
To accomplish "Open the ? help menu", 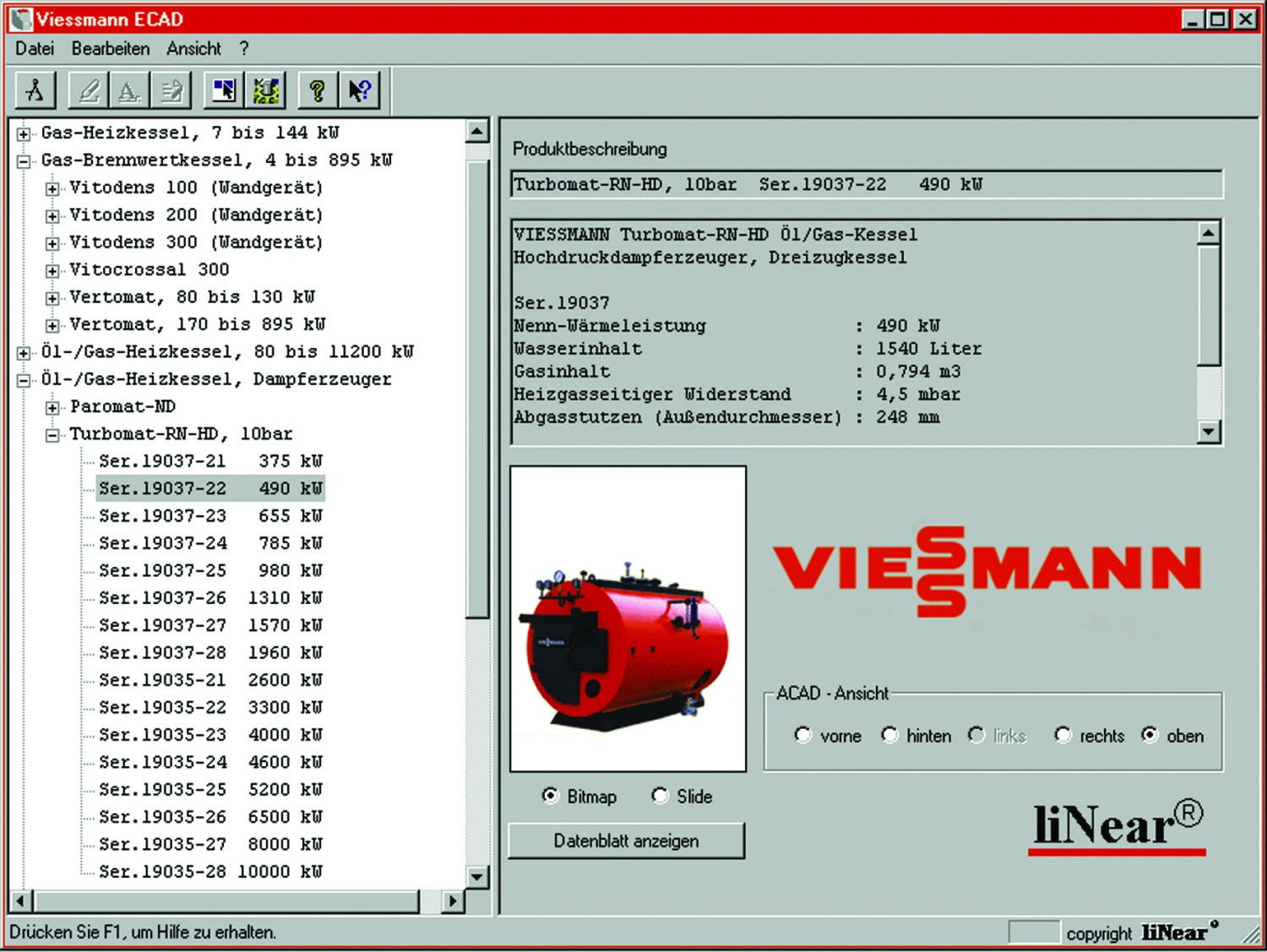I will pyautogui.click(x=244, y=48).
